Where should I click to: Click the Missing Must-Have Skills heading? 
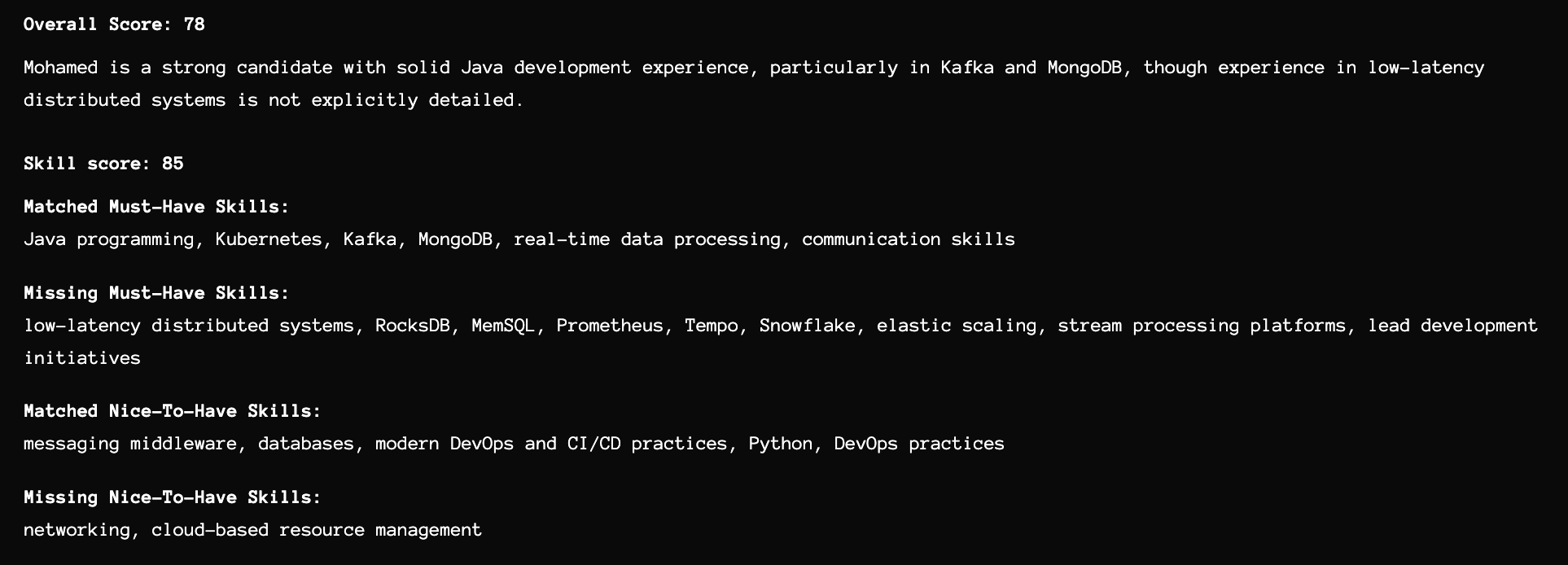pyautogui.click(x=156, y=293)
